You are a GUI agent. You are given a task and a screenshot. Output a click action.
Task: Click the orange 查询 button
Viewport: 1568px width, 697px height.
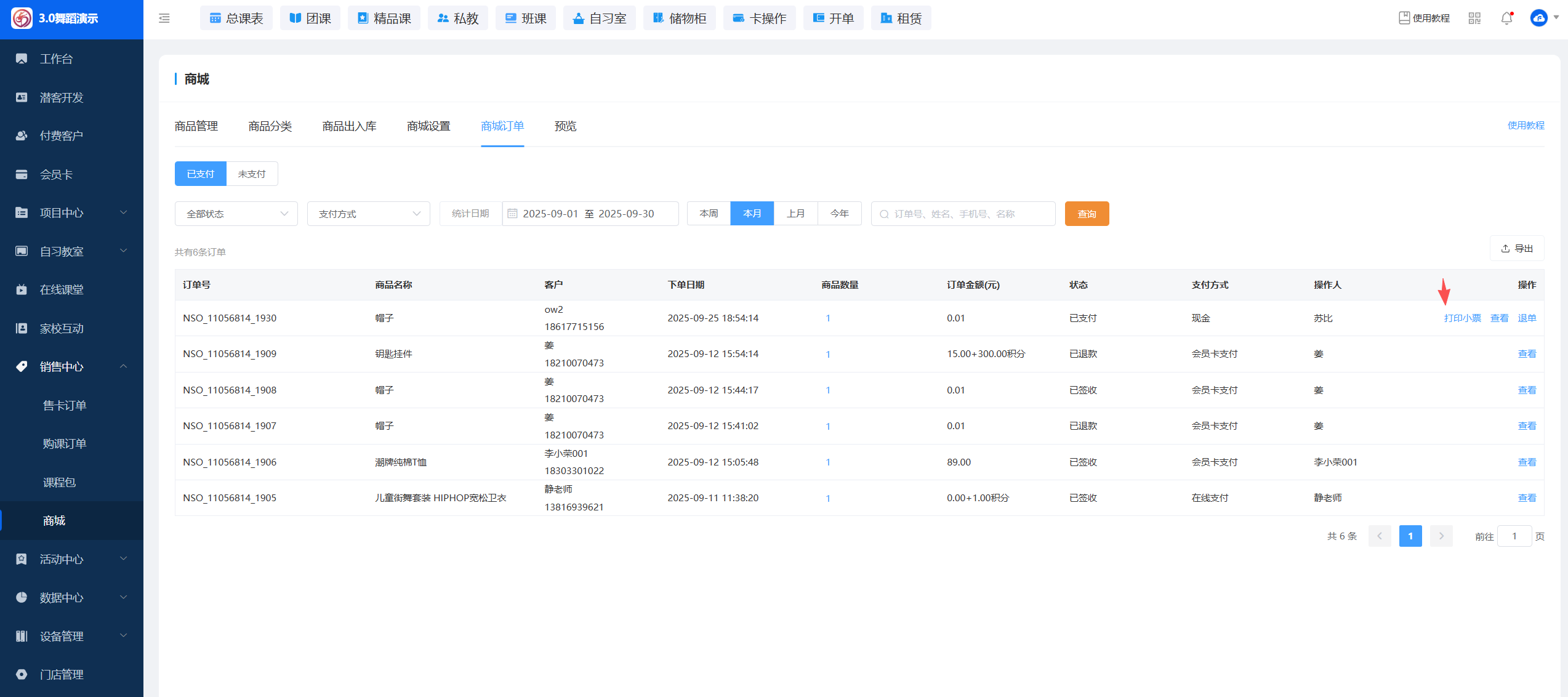tap(1087, 214)
